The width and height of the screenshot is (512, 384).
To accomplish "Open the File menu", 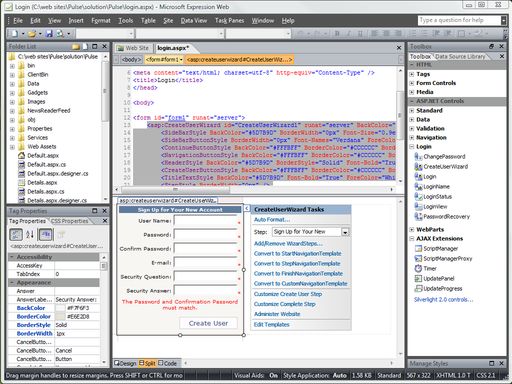I will [18, 21].
